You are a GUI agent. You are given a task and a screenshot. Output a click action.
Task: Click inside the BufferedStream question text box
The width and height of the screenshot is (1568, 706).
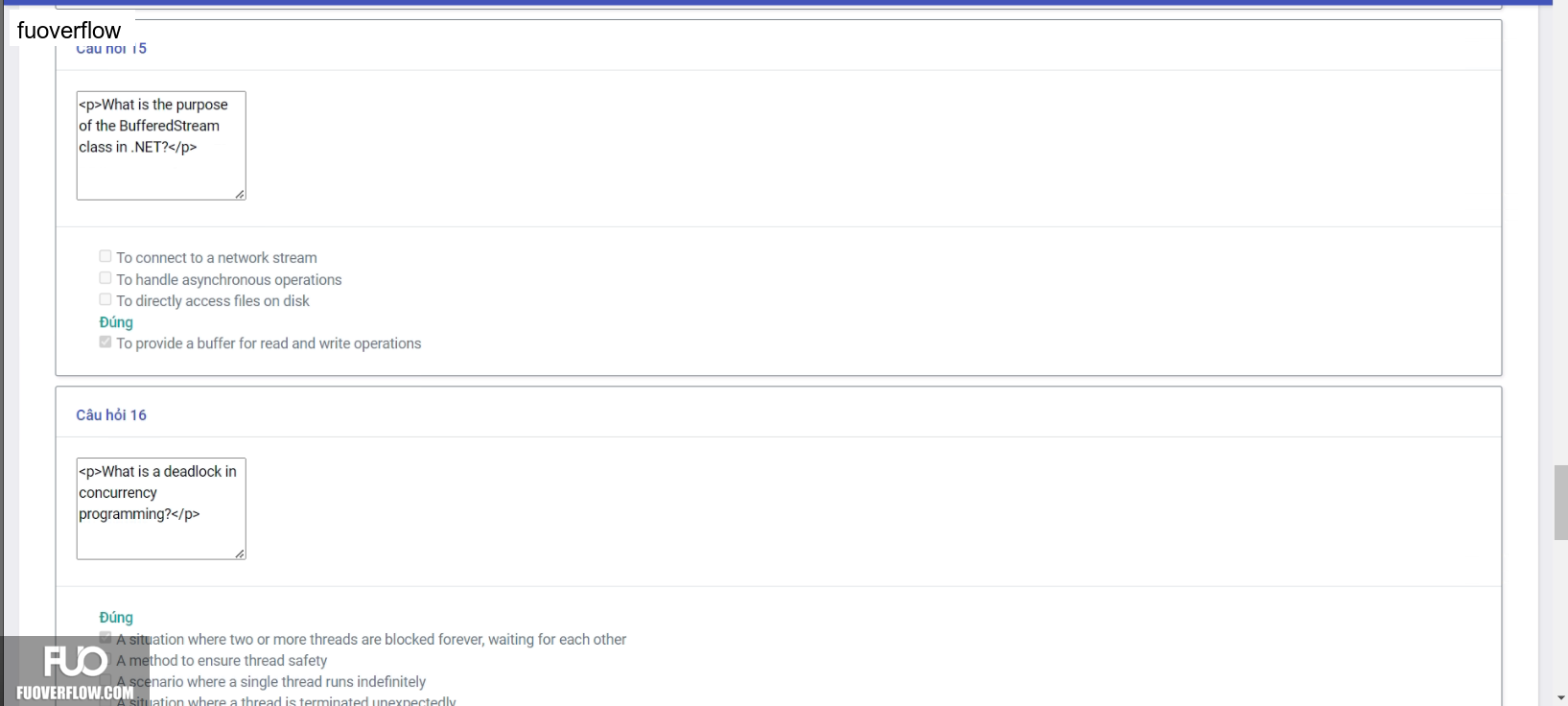tap(161, 146)
